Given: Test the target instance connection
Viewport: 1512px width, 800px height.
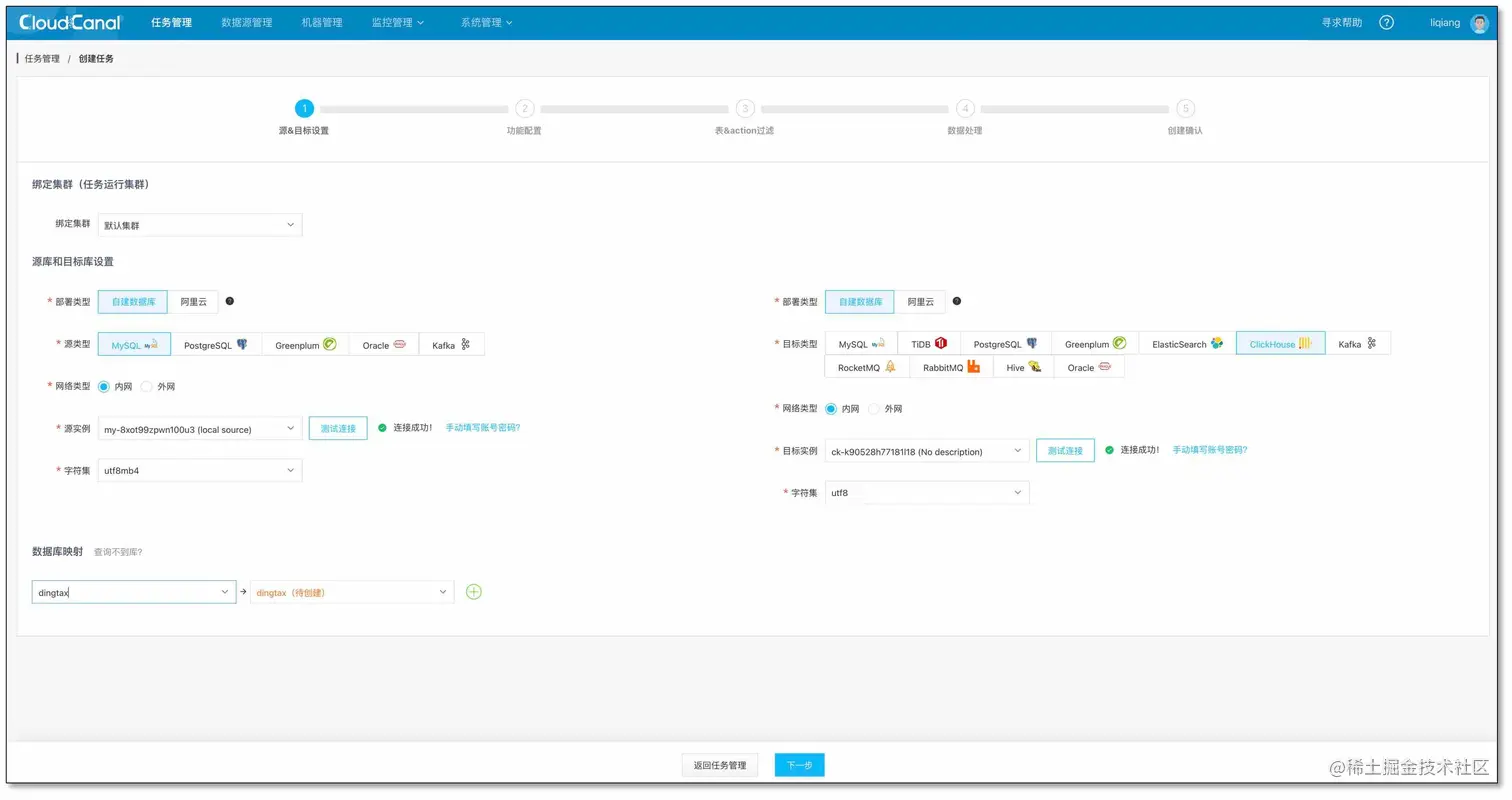Looking at the screenshot, I should 1065,451.
